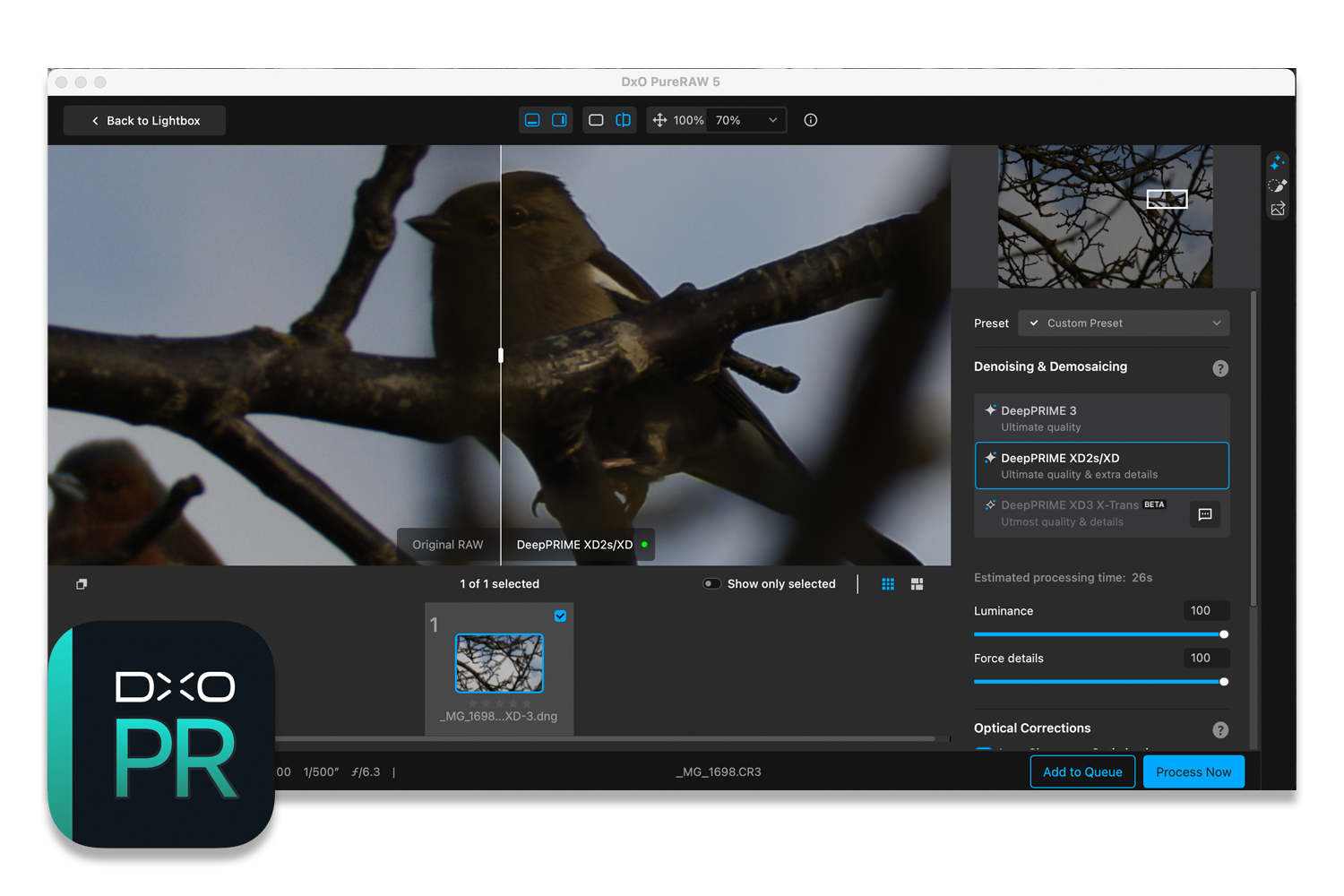Open the image info icon
The height and width of the screenshot is (896, 1344).
point(811,120)
